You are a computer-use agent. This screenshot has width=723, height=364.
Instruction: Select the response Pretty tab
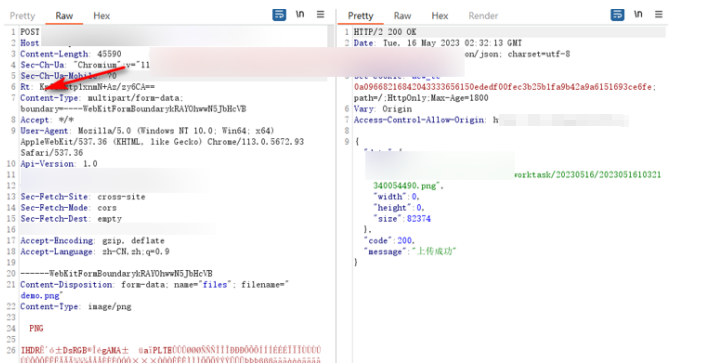pos(360,16)
